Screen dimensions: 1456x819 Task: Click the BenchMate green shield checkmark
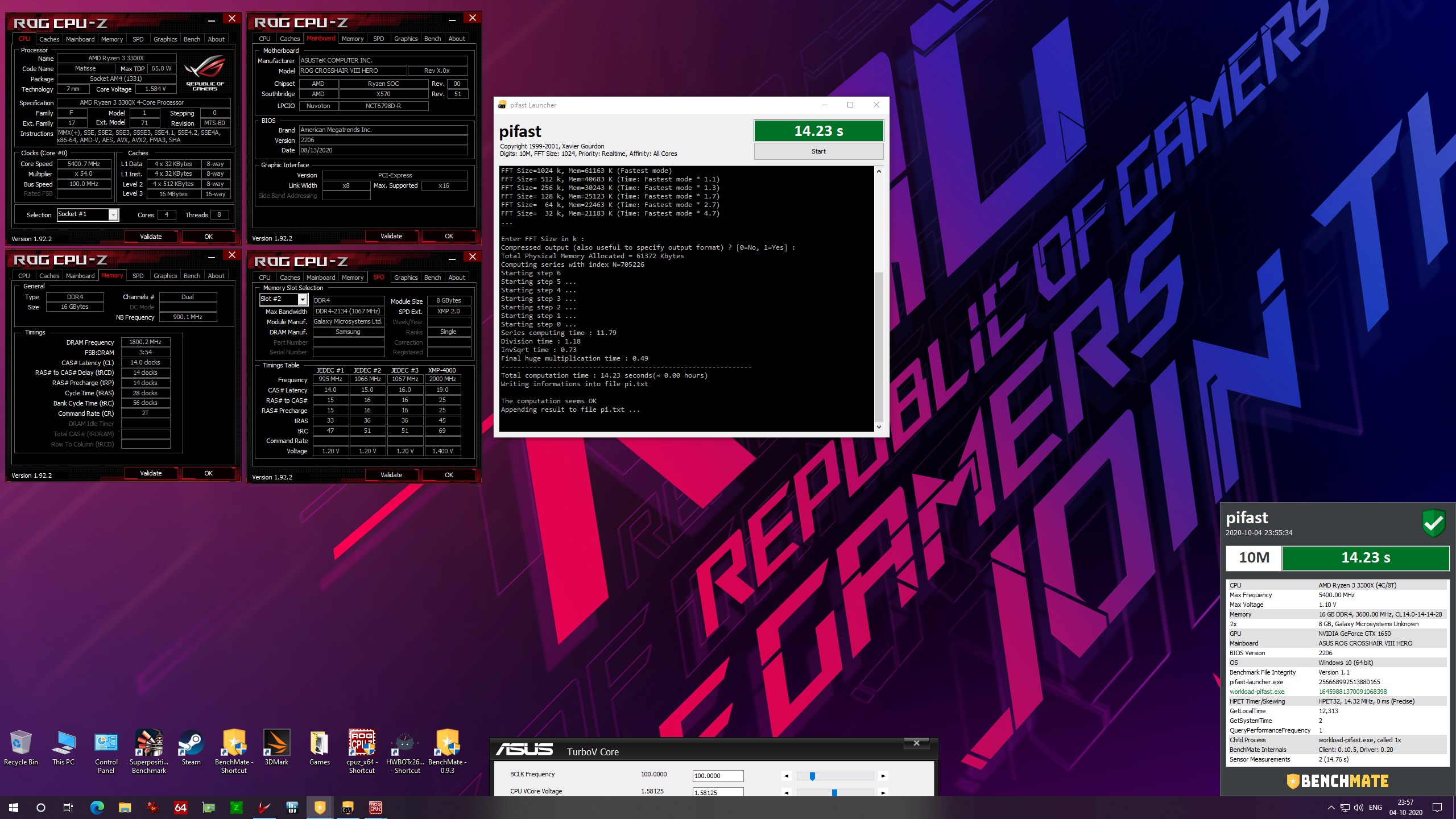tap(1433, 523)
